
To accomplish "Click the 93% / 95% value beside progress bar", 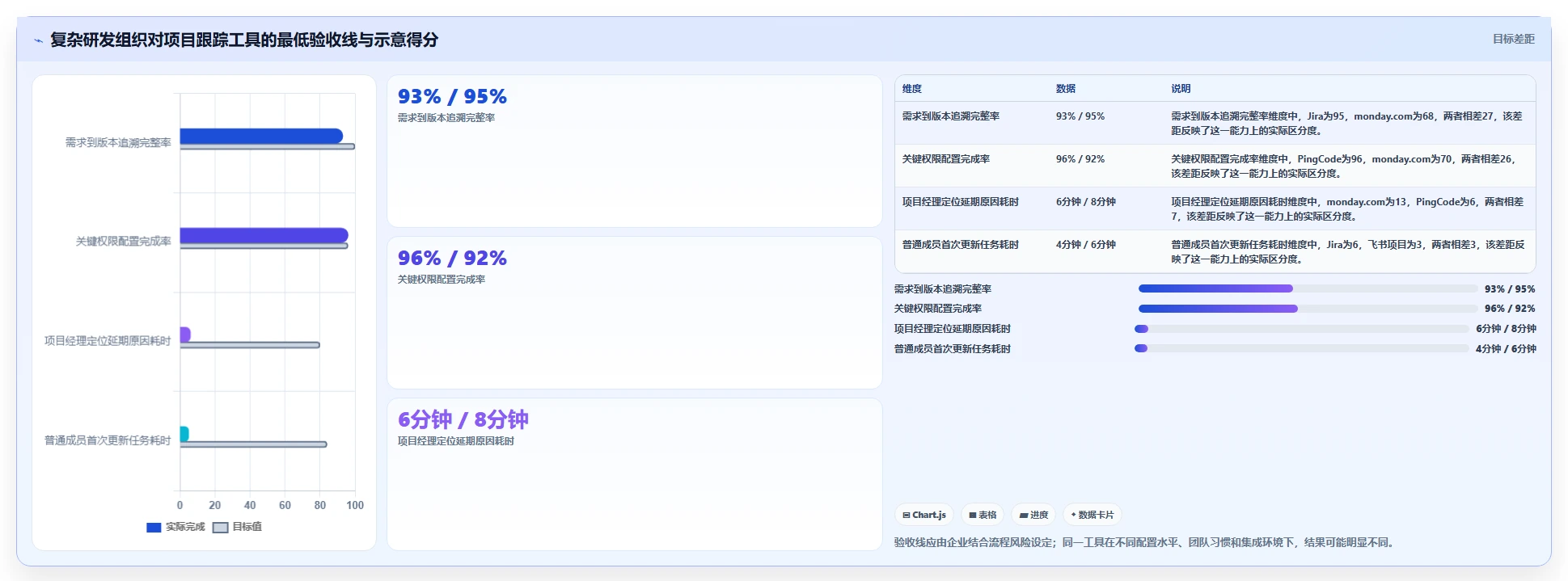I will [x=1510, y=289].
